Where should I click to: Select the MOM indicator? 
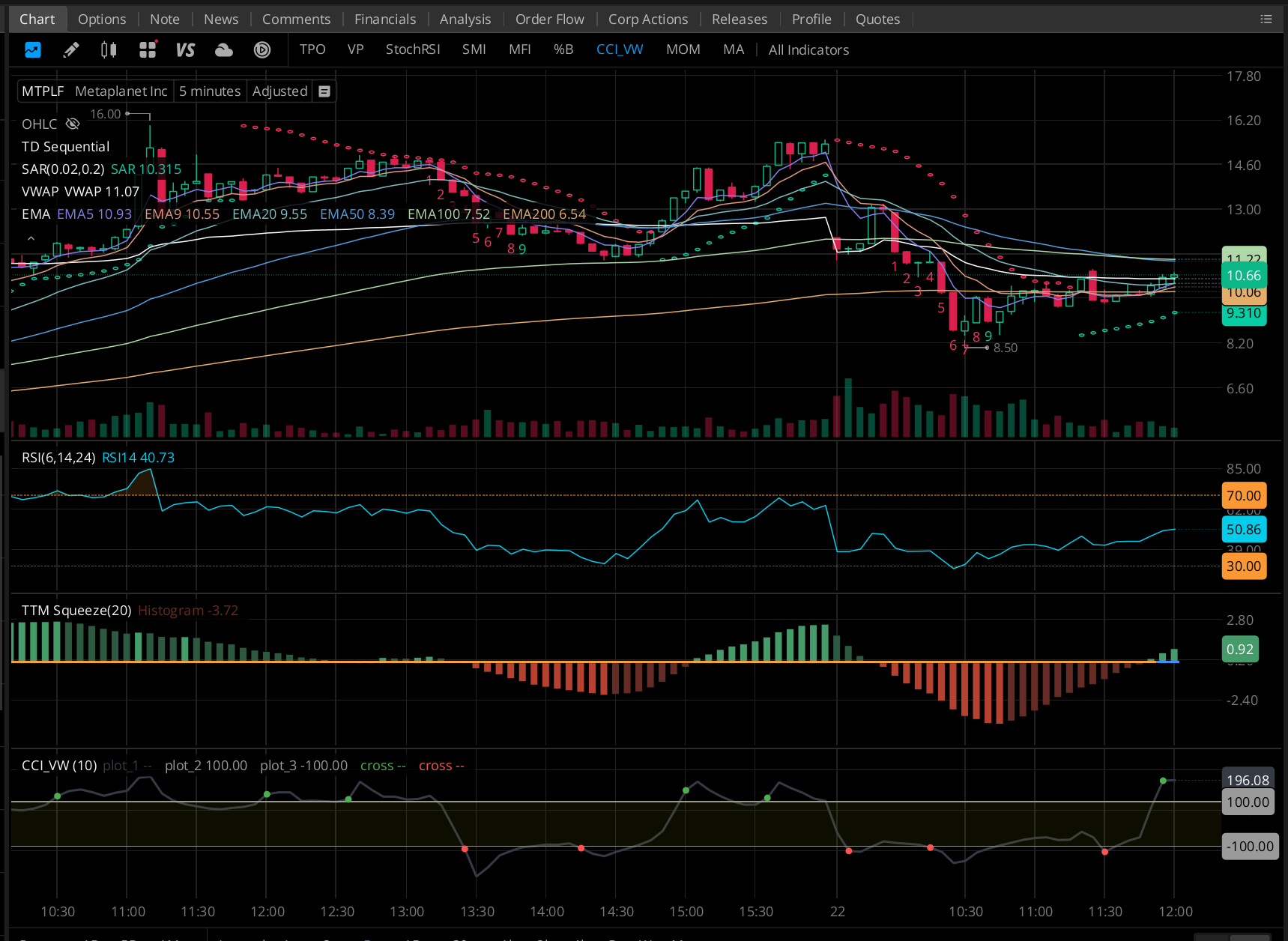click(x=683, y=49)
